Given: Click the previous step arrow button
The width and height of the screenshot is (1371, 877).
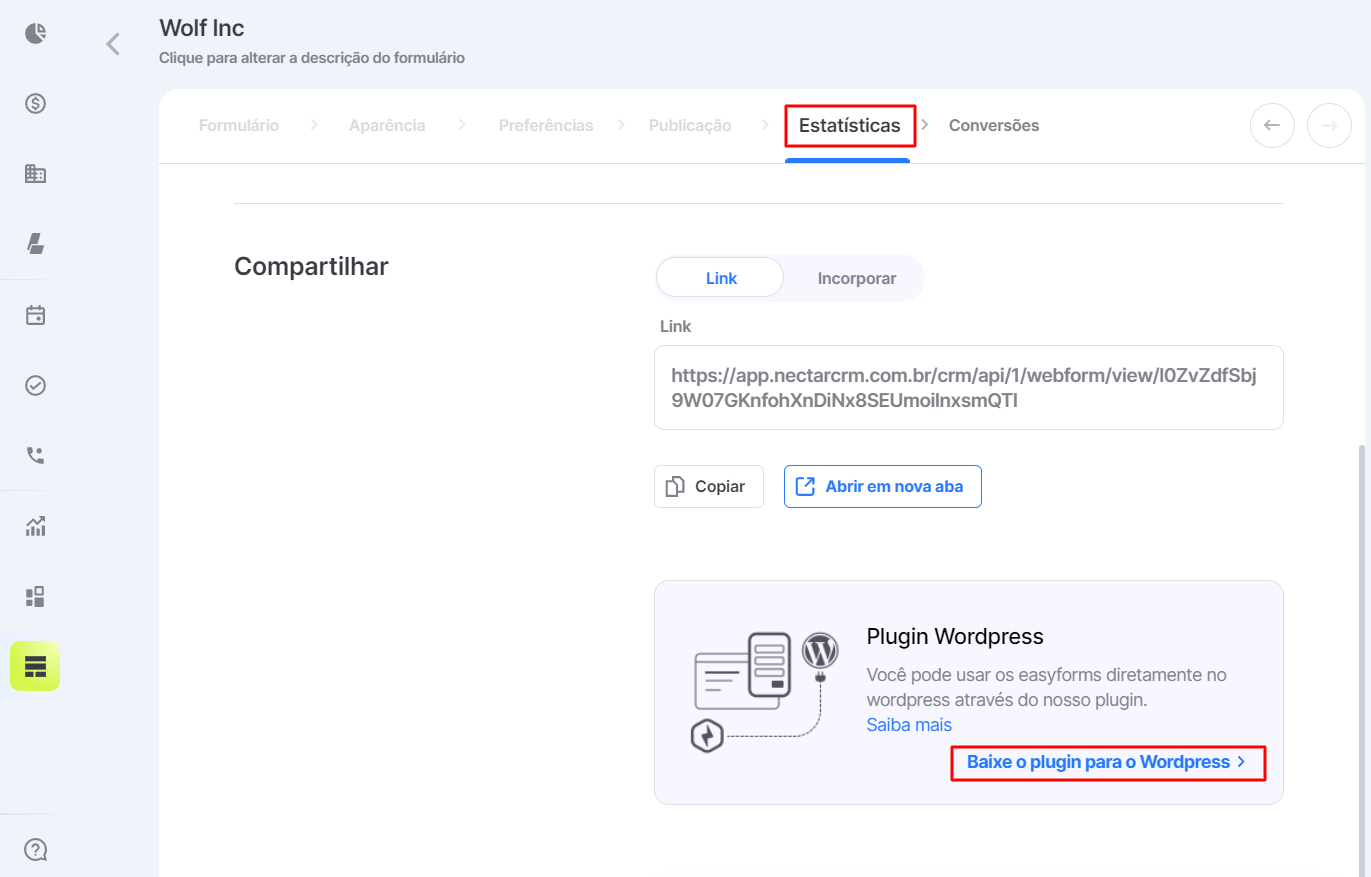Looking at the screenshot, I should coord(1272,126).
